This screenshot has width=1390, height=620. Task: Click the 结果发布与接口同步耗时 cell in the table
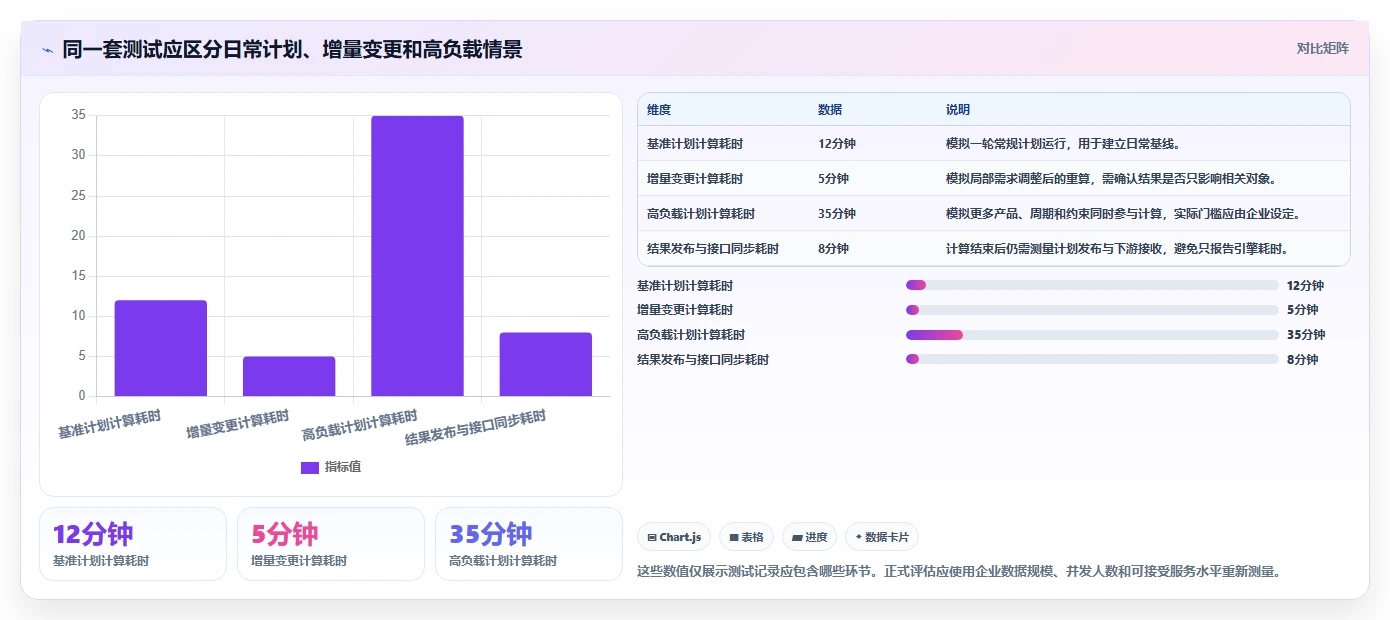point(713,249)
